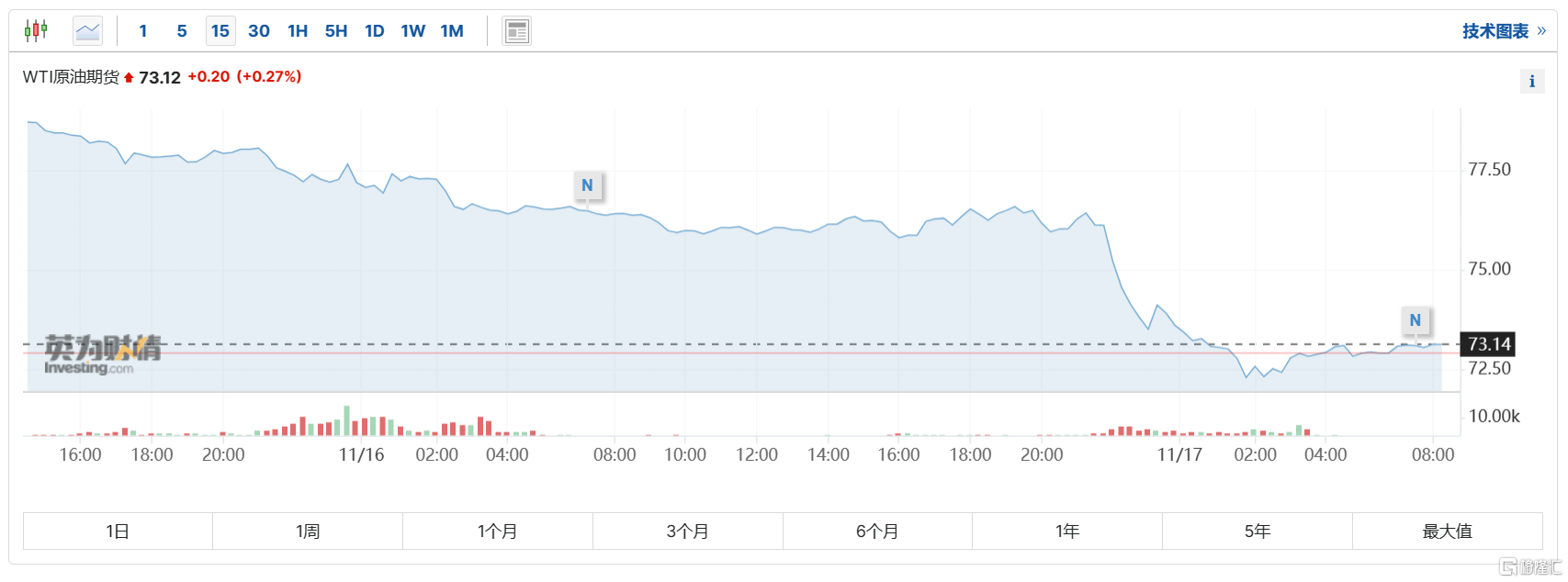Open the N news marker near 08:00 on 11/16
The image size is (1568, 582).
pyautogui.click(x=588, y=185)
